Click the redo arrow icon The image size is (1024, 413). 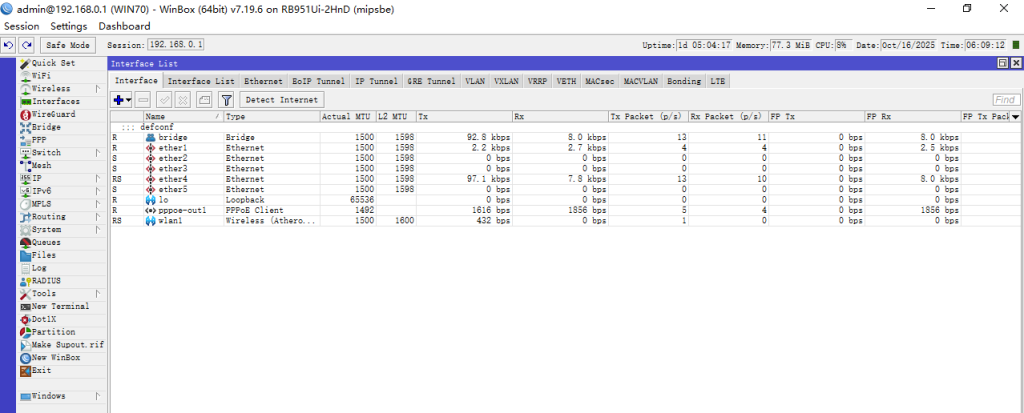pos(27,45)
